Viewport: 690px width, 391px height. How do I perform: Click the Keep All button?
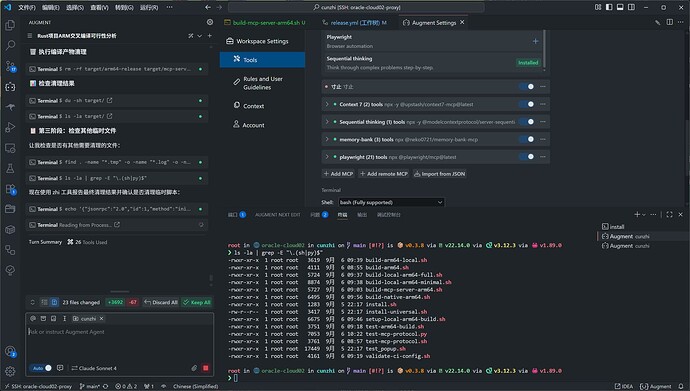pyautogui.click(x=197, y=302)
